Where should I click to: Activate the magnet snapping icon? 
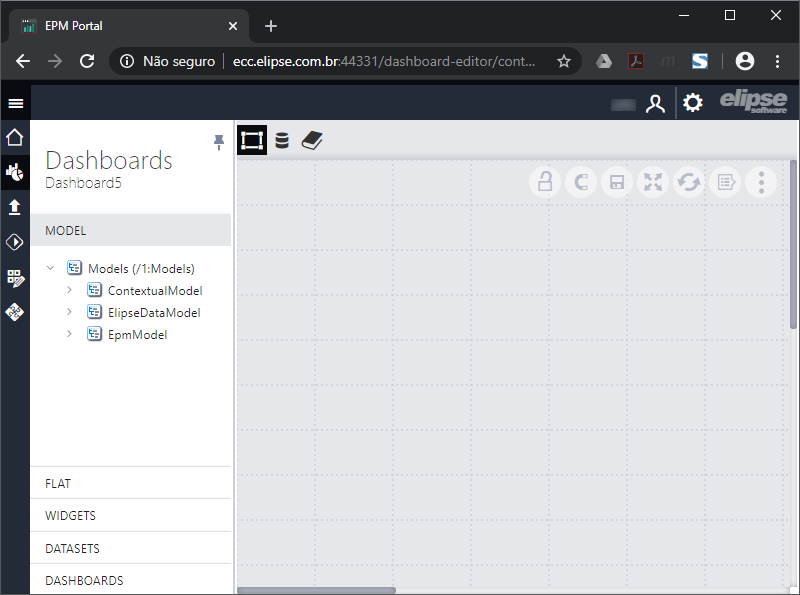[x=581, y=182]
